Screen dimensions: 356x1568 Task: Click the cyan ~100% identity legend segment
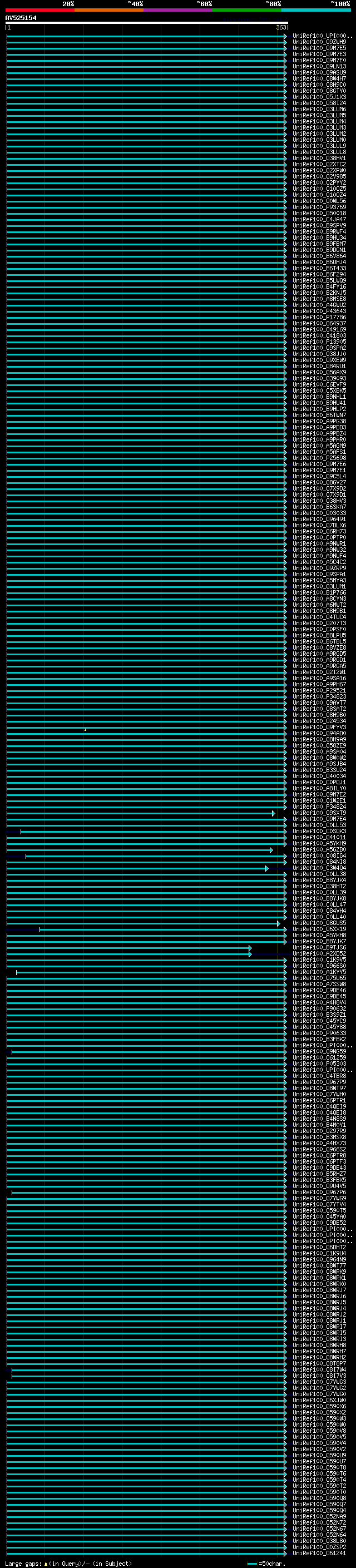pos(316,10)
